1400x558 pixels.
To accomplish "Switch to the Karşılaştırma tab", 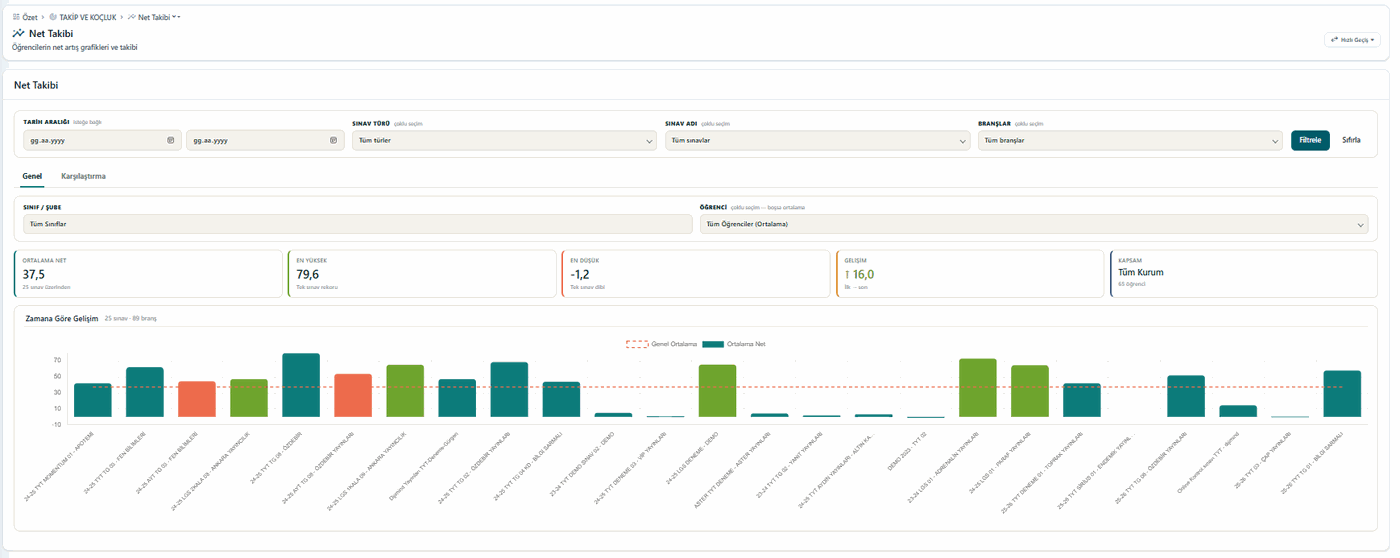I will (x=83, y=176).
